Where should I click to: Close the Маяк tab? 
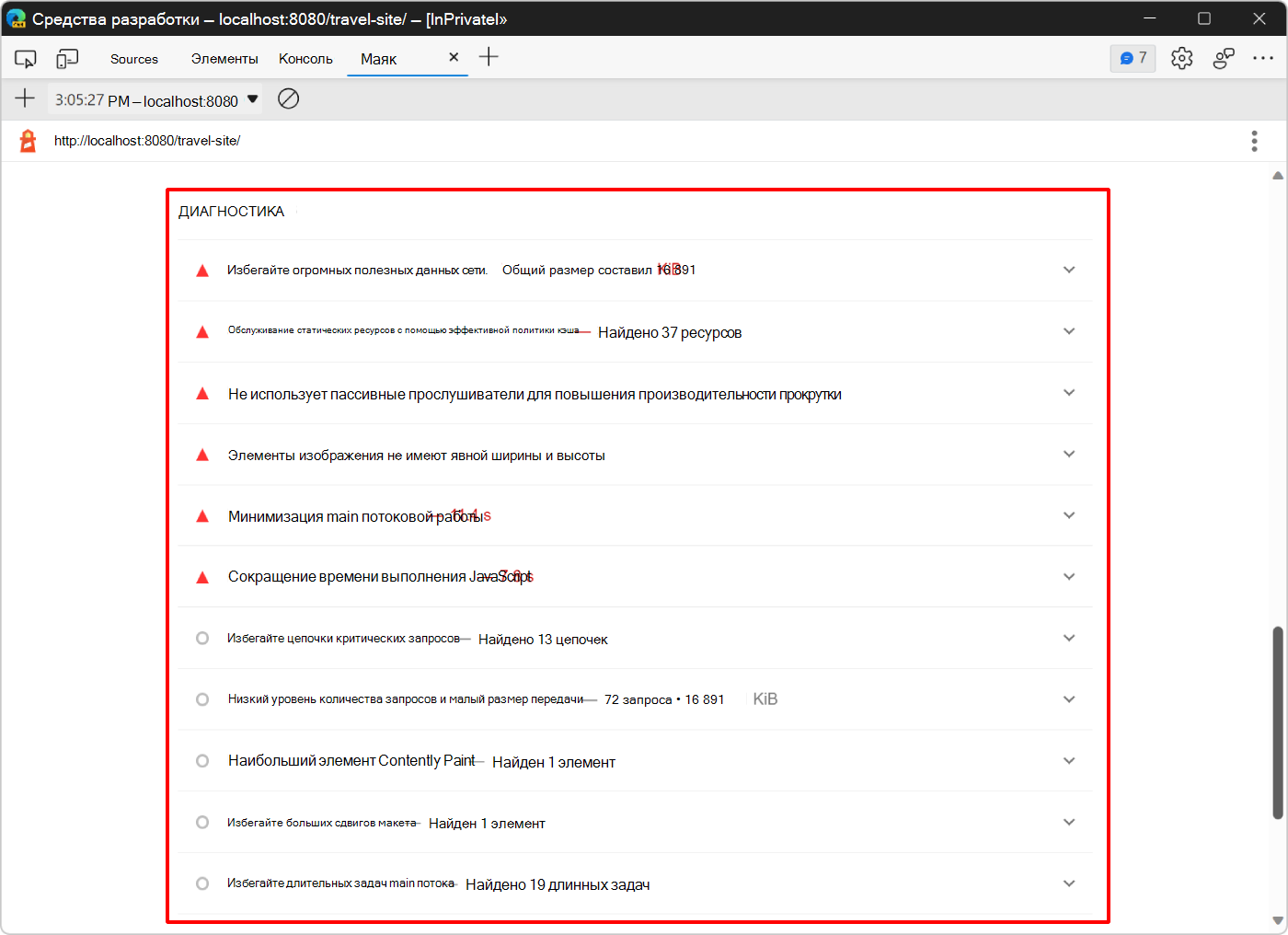(454, 57)
